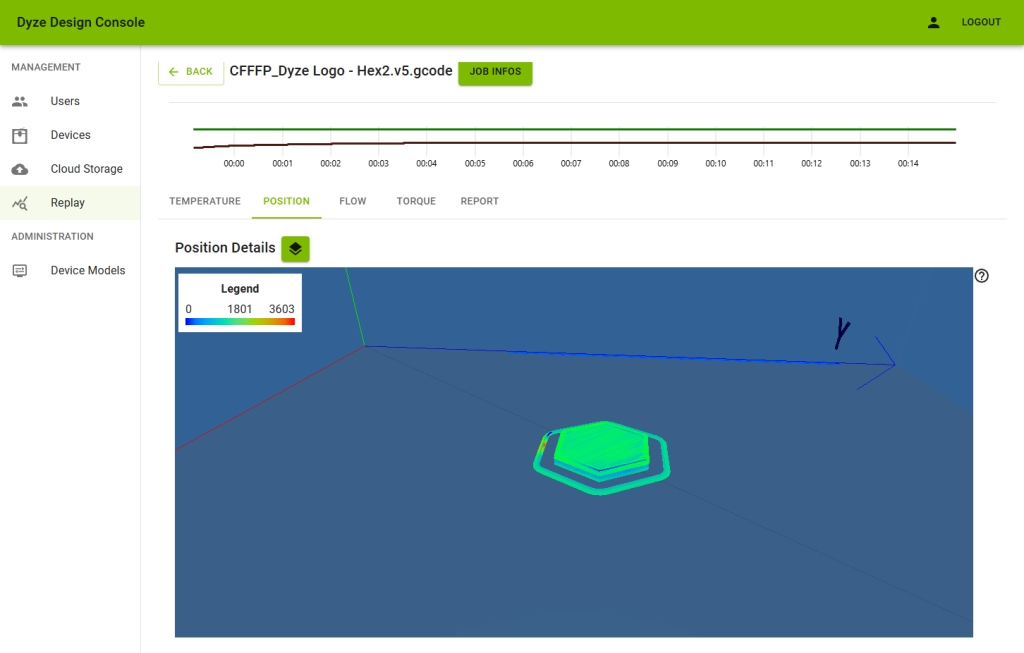Image resolution: width=1024 pixels, height=653 pixels.
Task: Select the Position tab
Action: 286,201
